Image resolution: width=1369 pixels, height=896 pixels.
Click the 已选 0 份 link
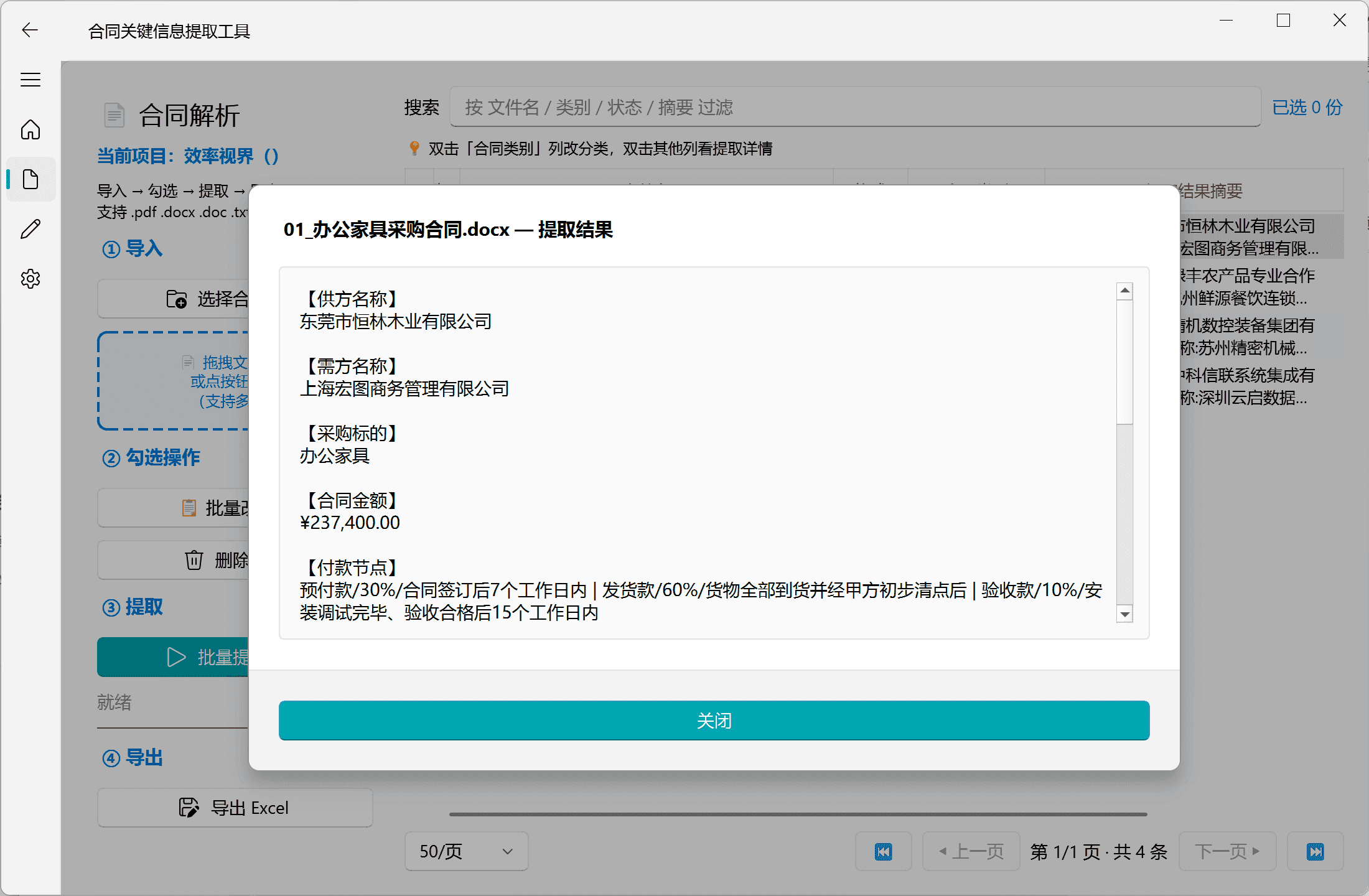[1307, 107]
